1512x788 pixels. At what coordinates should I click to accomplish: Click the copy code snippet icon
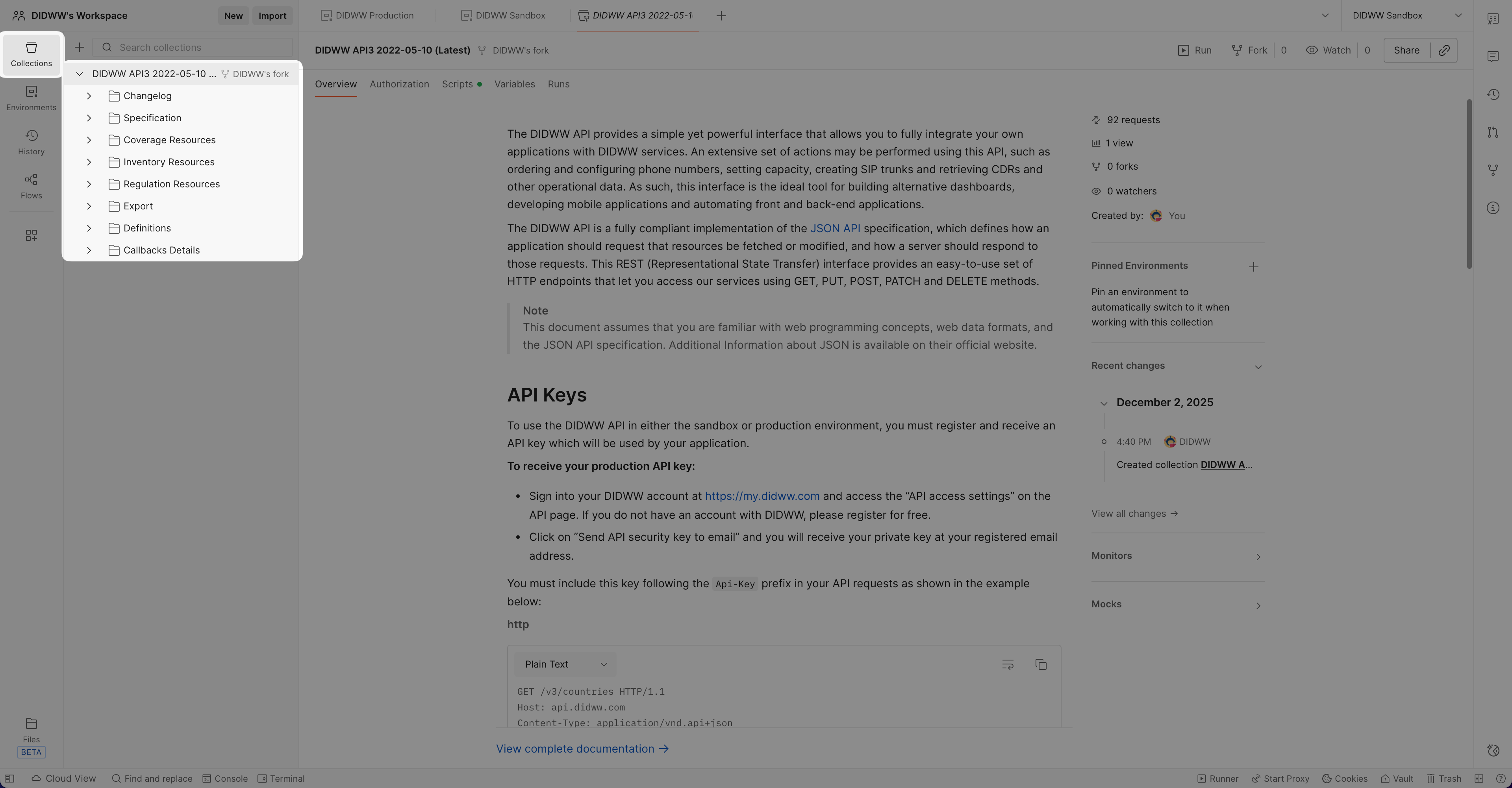click(x=1041, y=664)
